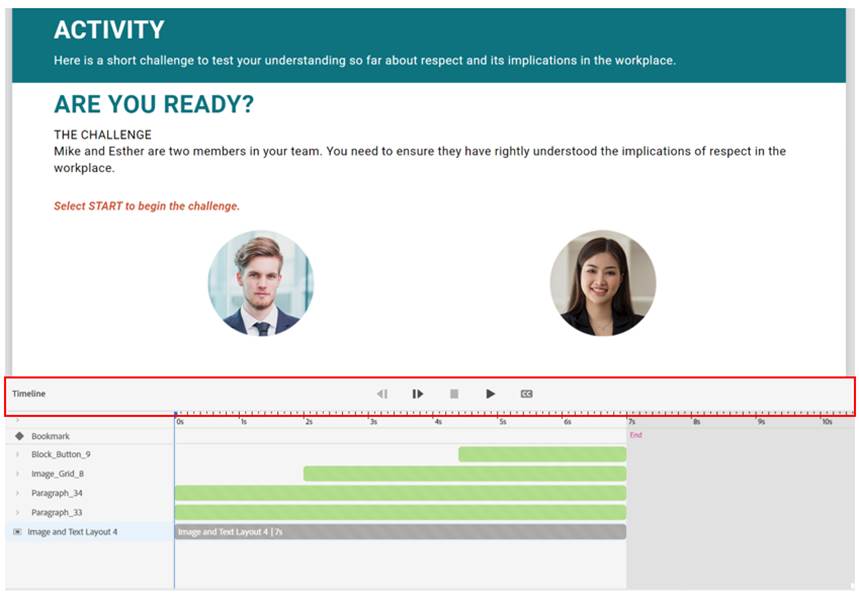Select the Image_Grid_8 green timeline bar
The height and width of the screenshot is (595, 859).
[464, 474]
